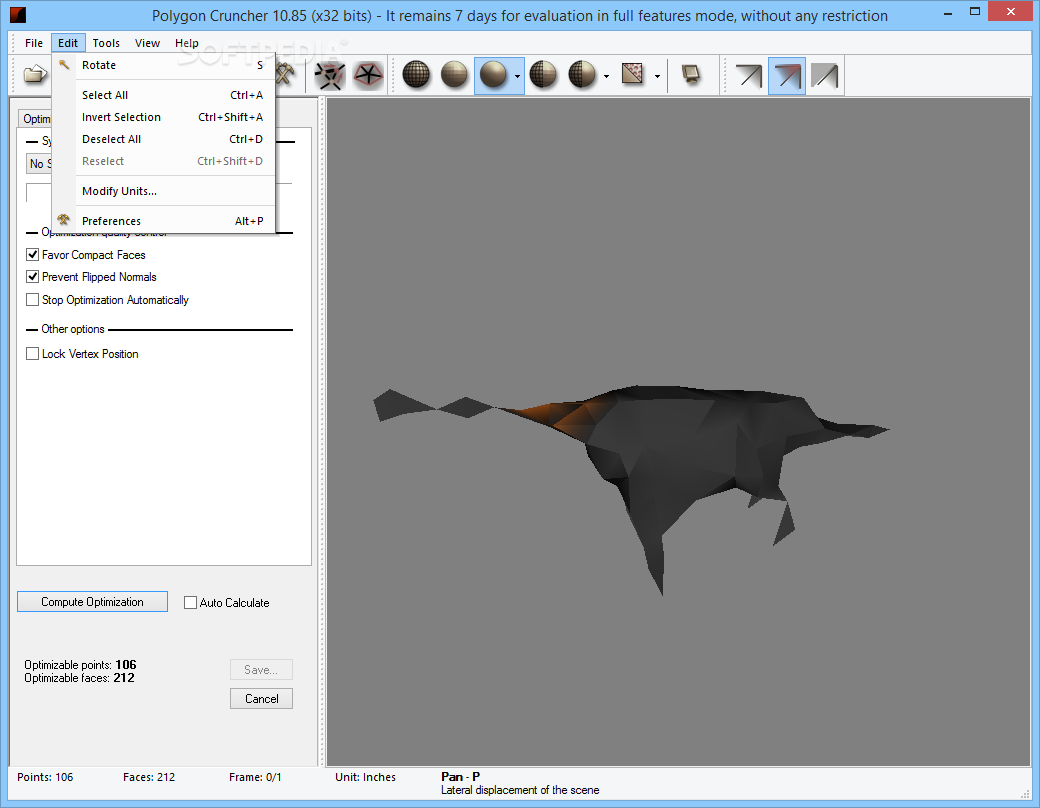The height and width of the screenshot is (808, 1040).
Task: Click the Pan - P status text
Action: pyautogui.click(x=460, y=776)
